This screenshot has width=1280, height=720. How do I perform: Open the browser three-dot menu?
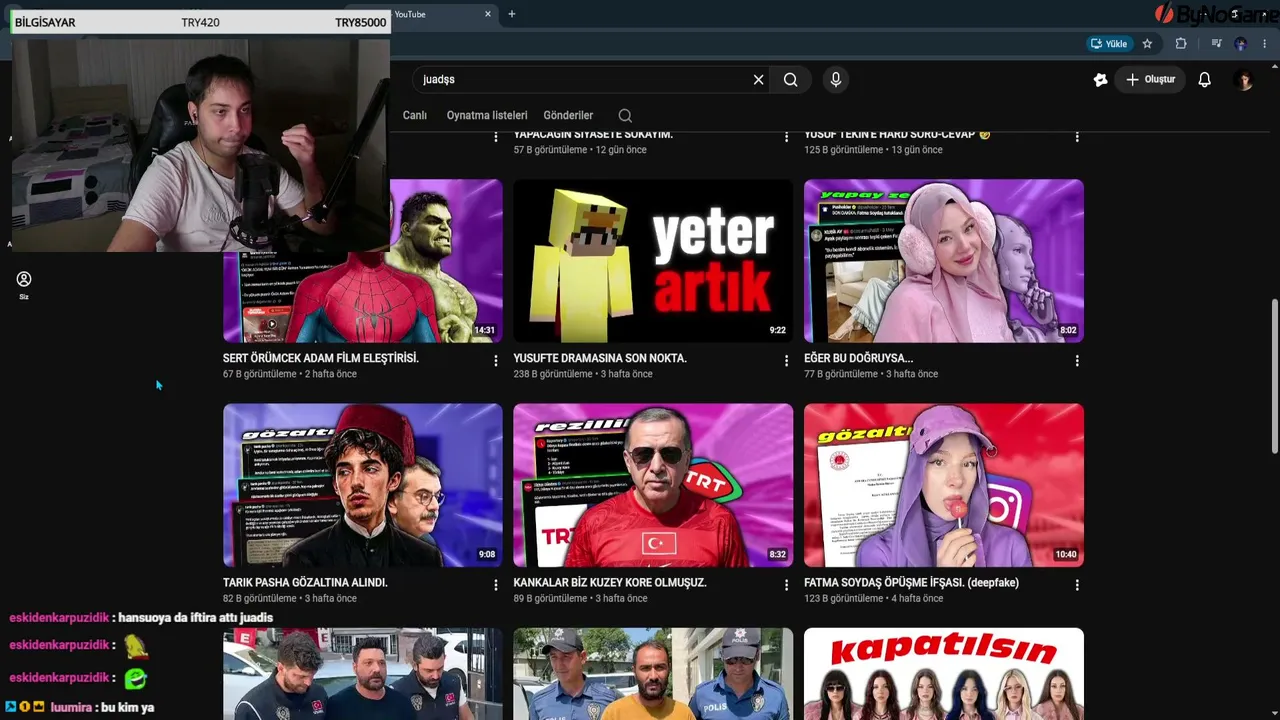click(x=1265, y=44)
